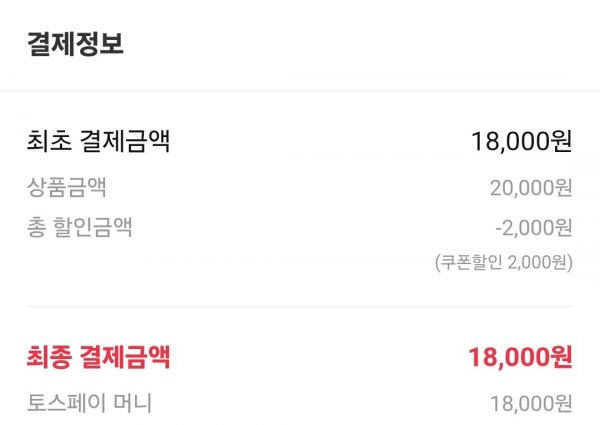Click the word 결제금액 in the 최초 row
Screen dimensions: 600x425
(125, 141)
